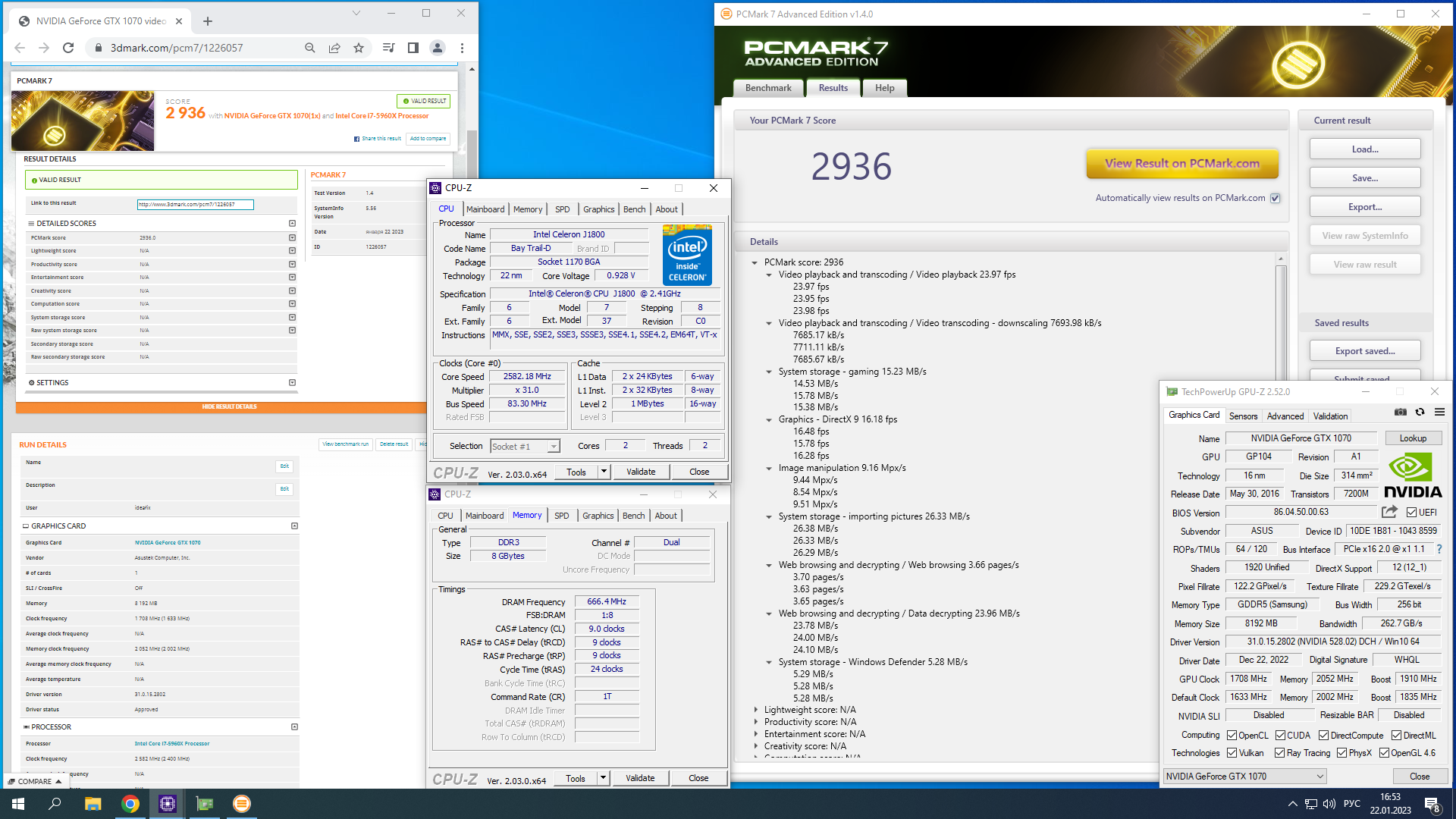
Task: Toggle the DirectML checkbox
Action: point(1396,736)
